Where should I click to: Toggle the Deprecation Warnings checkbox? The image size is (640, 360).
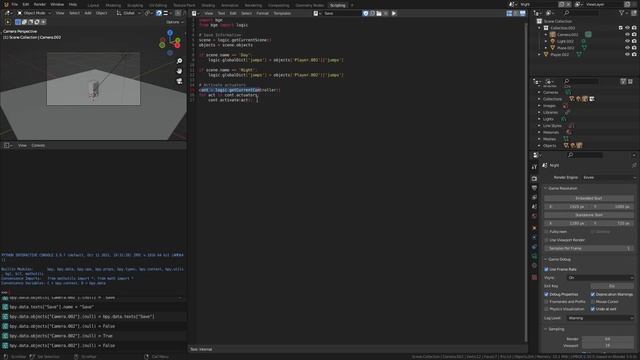click(593, 294)
